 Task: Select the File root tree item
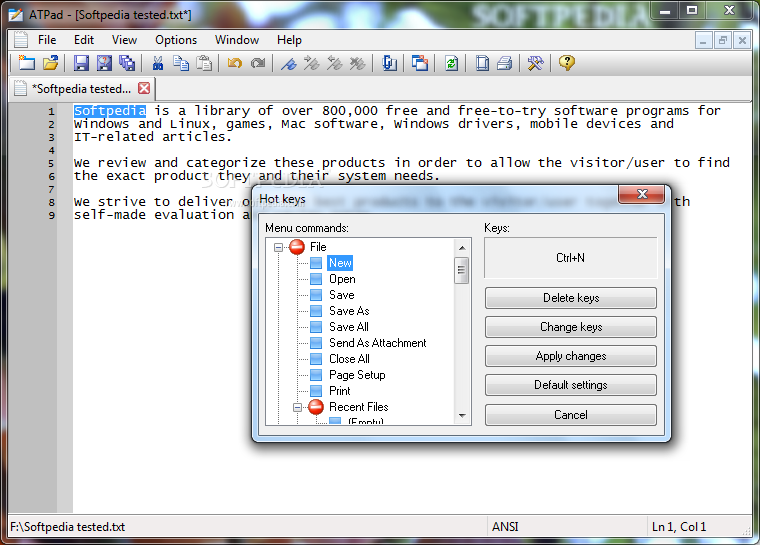pos(318,247)
